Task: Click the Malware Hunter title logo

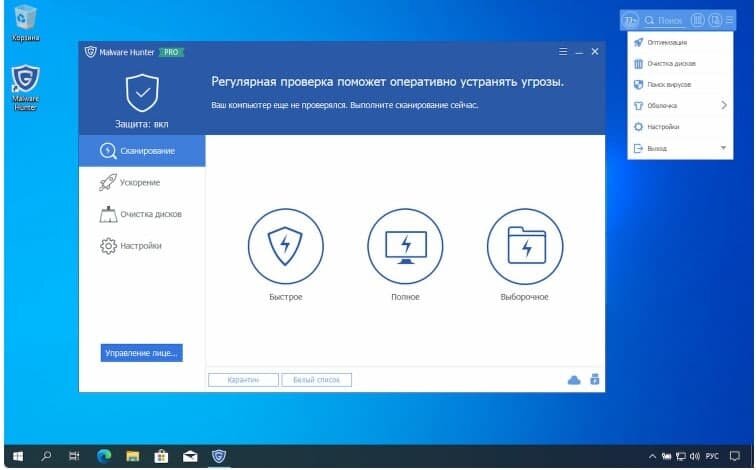Action: point(91,52)
